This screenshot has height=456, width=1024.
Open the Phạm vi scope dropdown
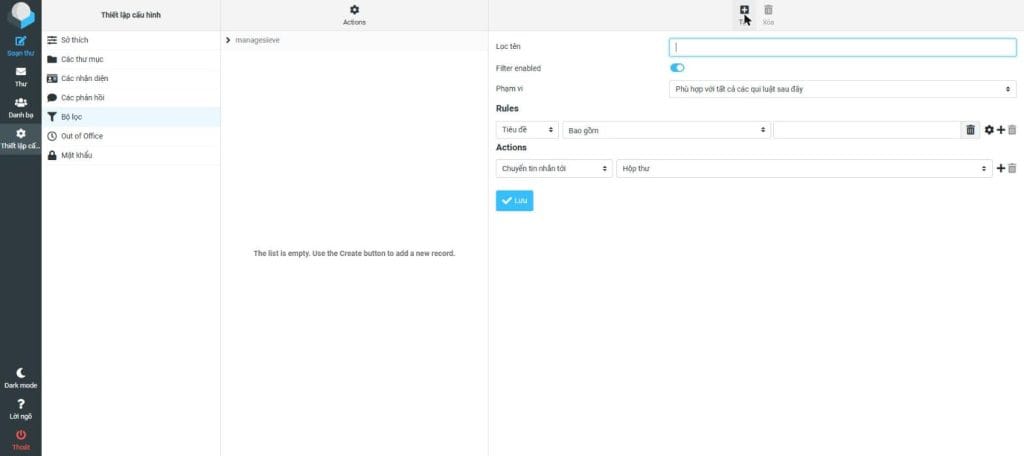pos(842,89)
